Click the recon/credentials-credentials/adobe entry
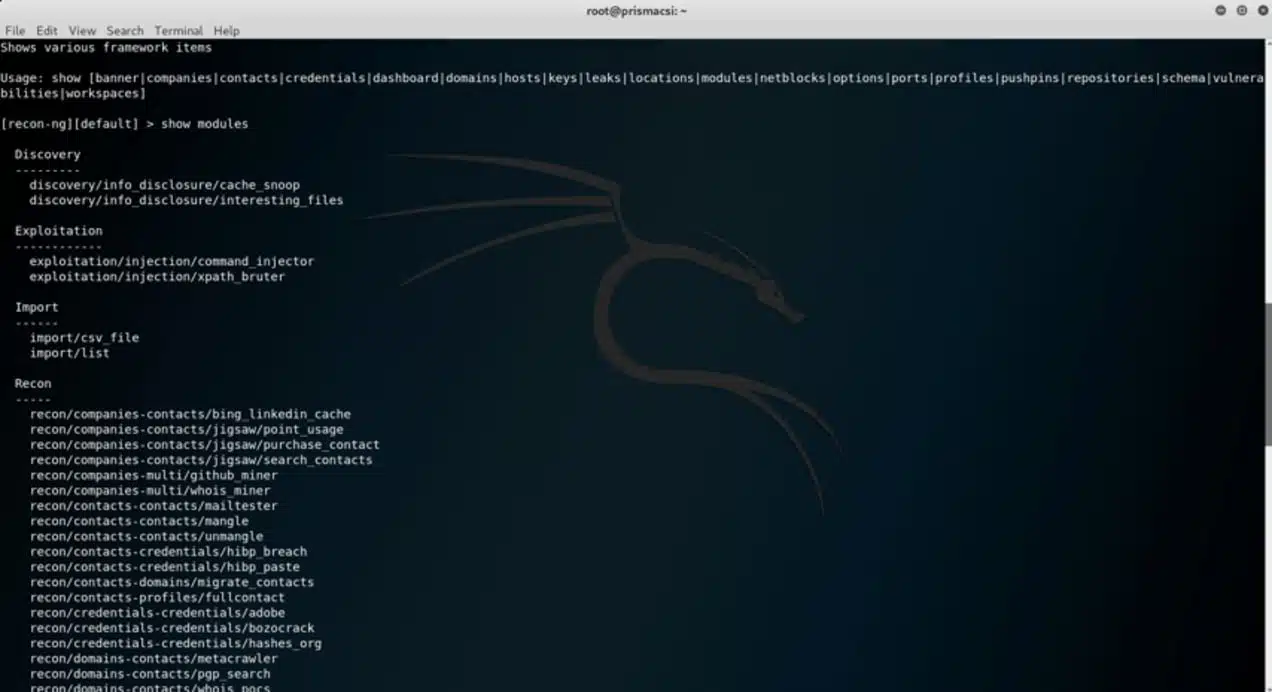Screen dimensions: 1272x692 tap(157, 613)
